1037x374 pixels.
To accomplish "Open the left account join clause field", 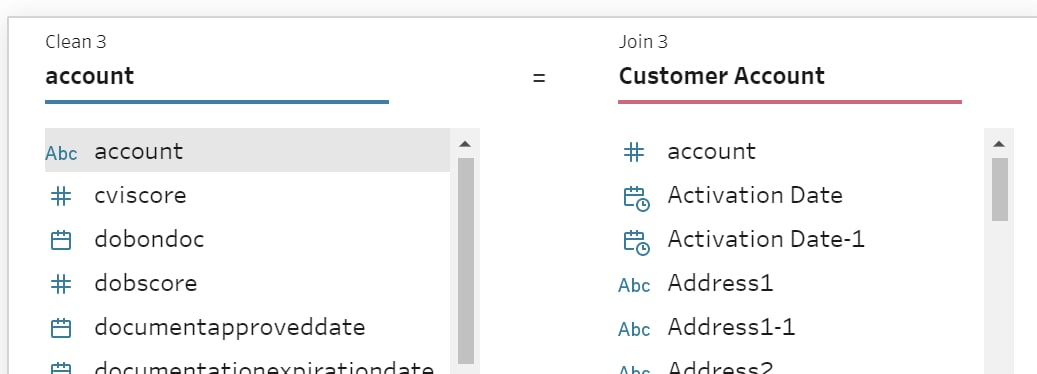I will pos(217,77).
